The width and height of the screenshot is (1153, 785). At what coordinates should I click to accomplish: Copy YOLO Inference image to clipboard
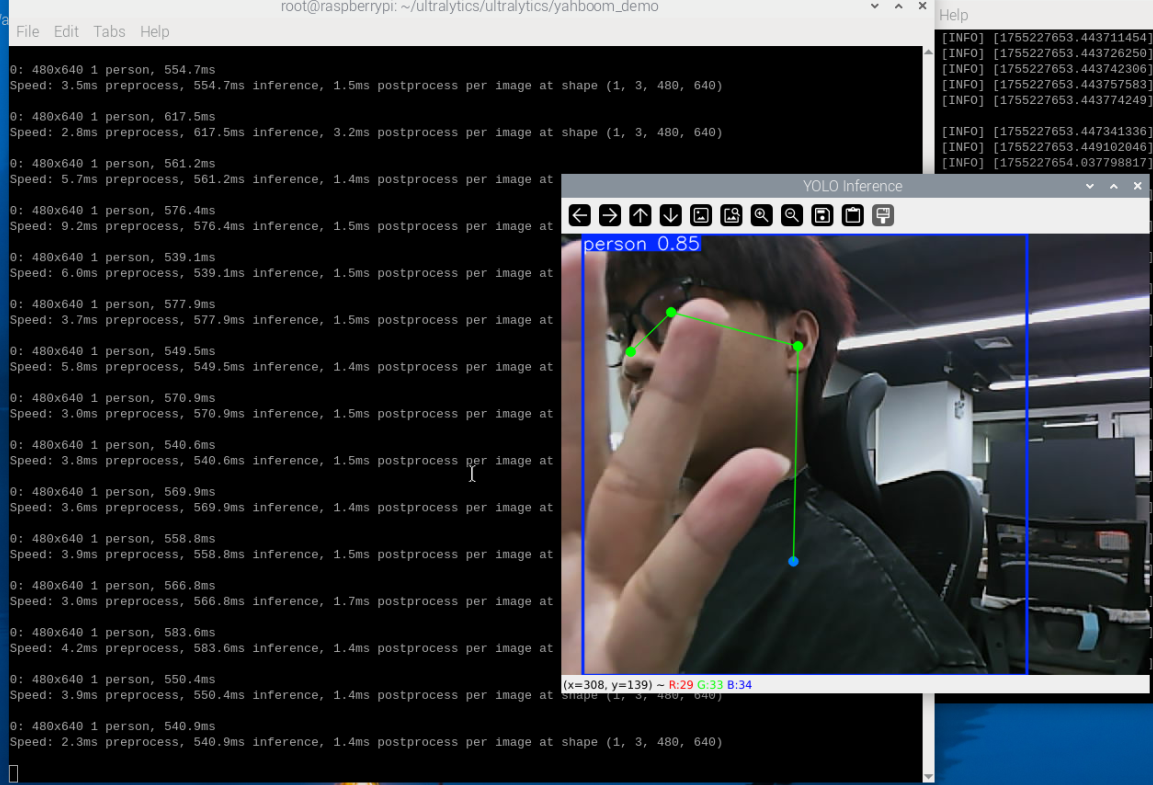853,215
